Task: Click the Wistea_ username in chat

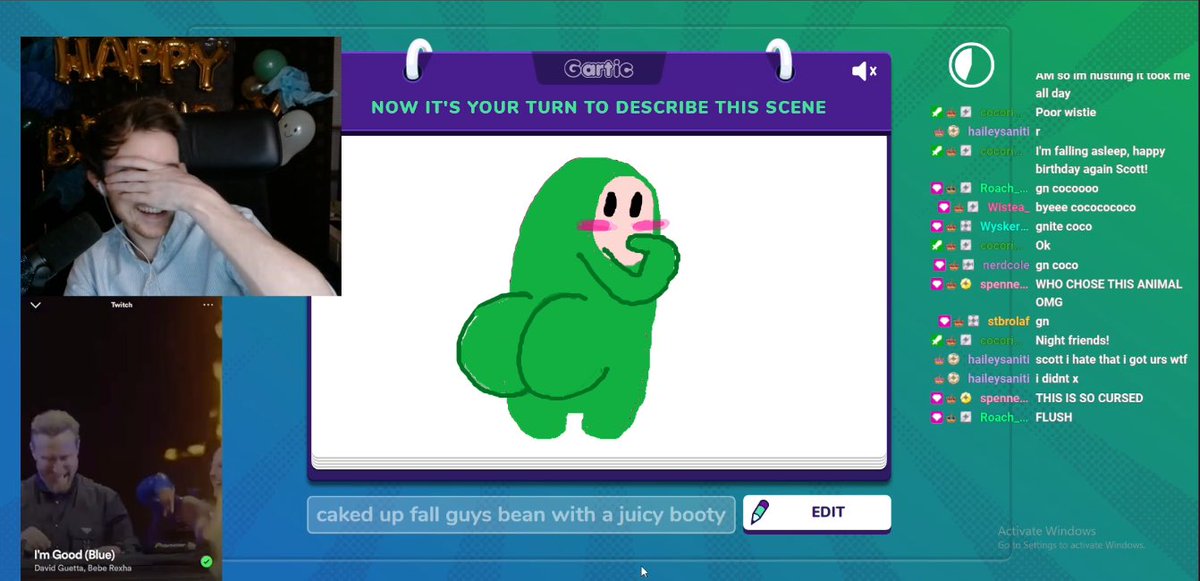Action: [x=1008, y=207]
